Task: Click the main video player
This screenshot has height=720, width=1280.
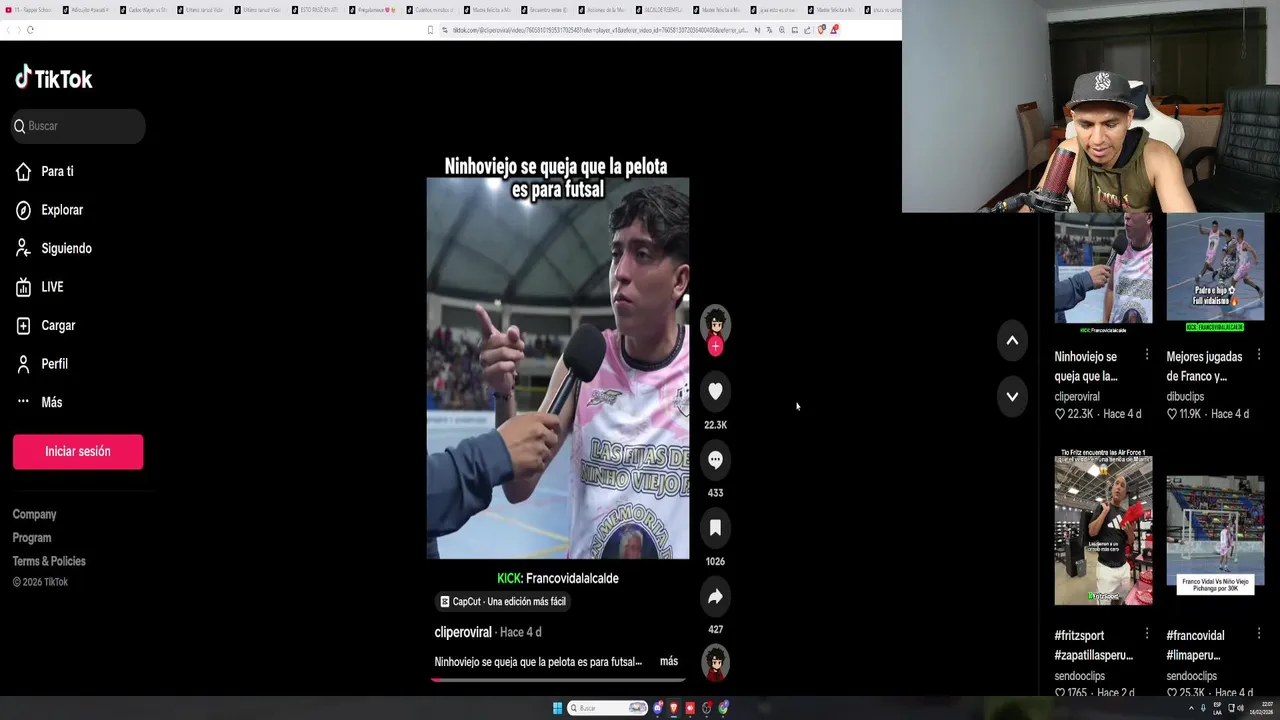Action: coord(558,368)
